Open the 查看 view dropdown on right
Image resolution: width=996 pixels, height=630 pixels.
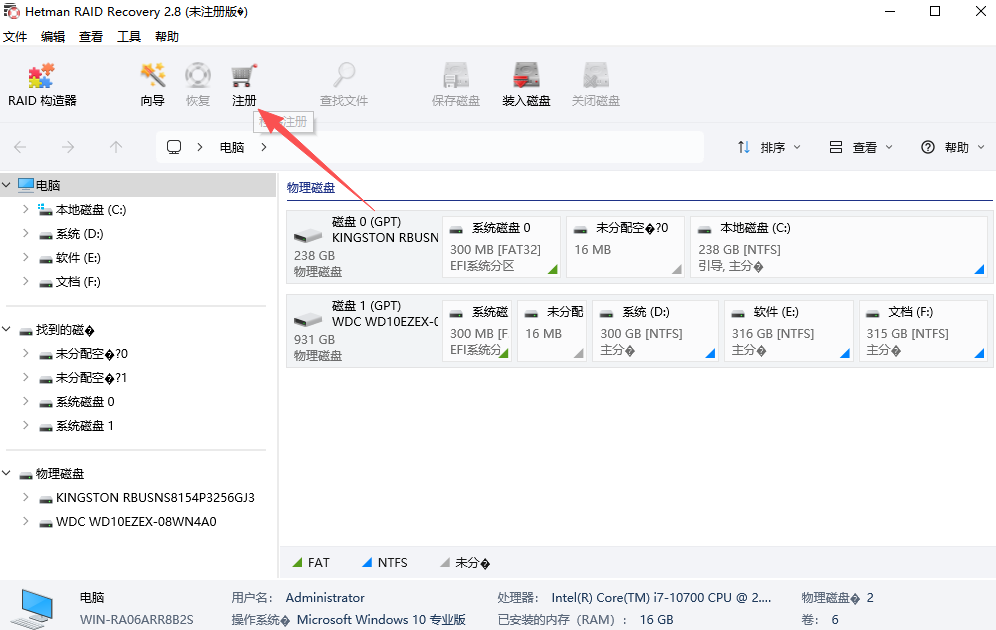(861, 147)
